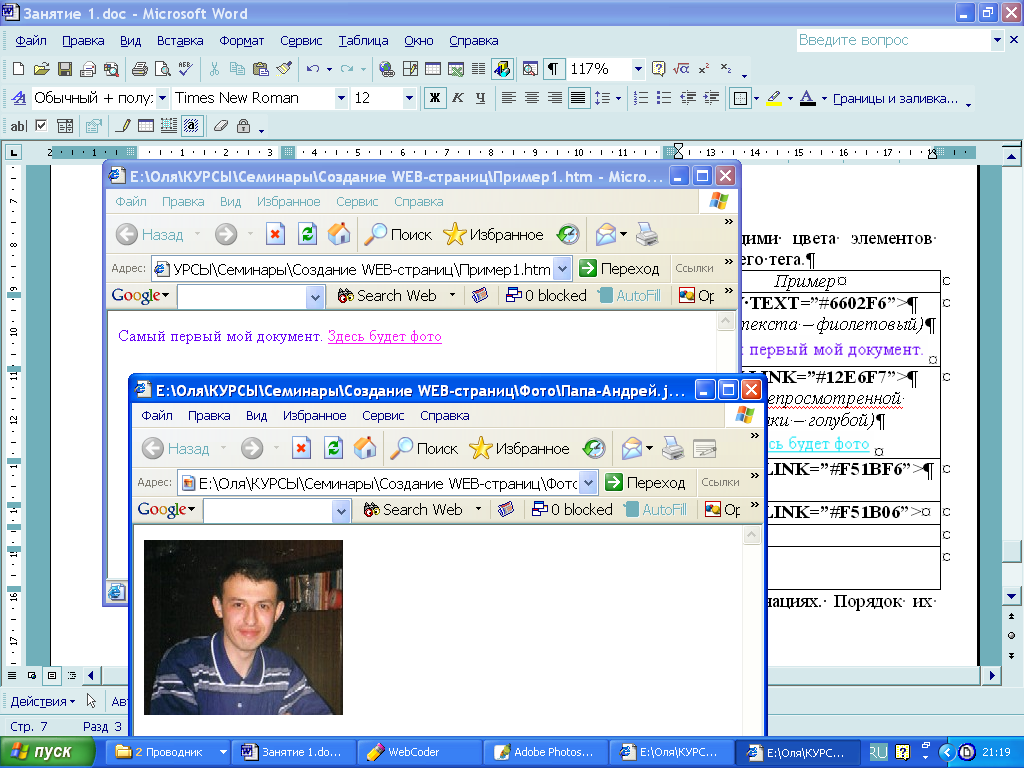The image size is (1024, 768).
Task: Click Поиск search icon in Папа-Андрей window
Action: point(424,449)
